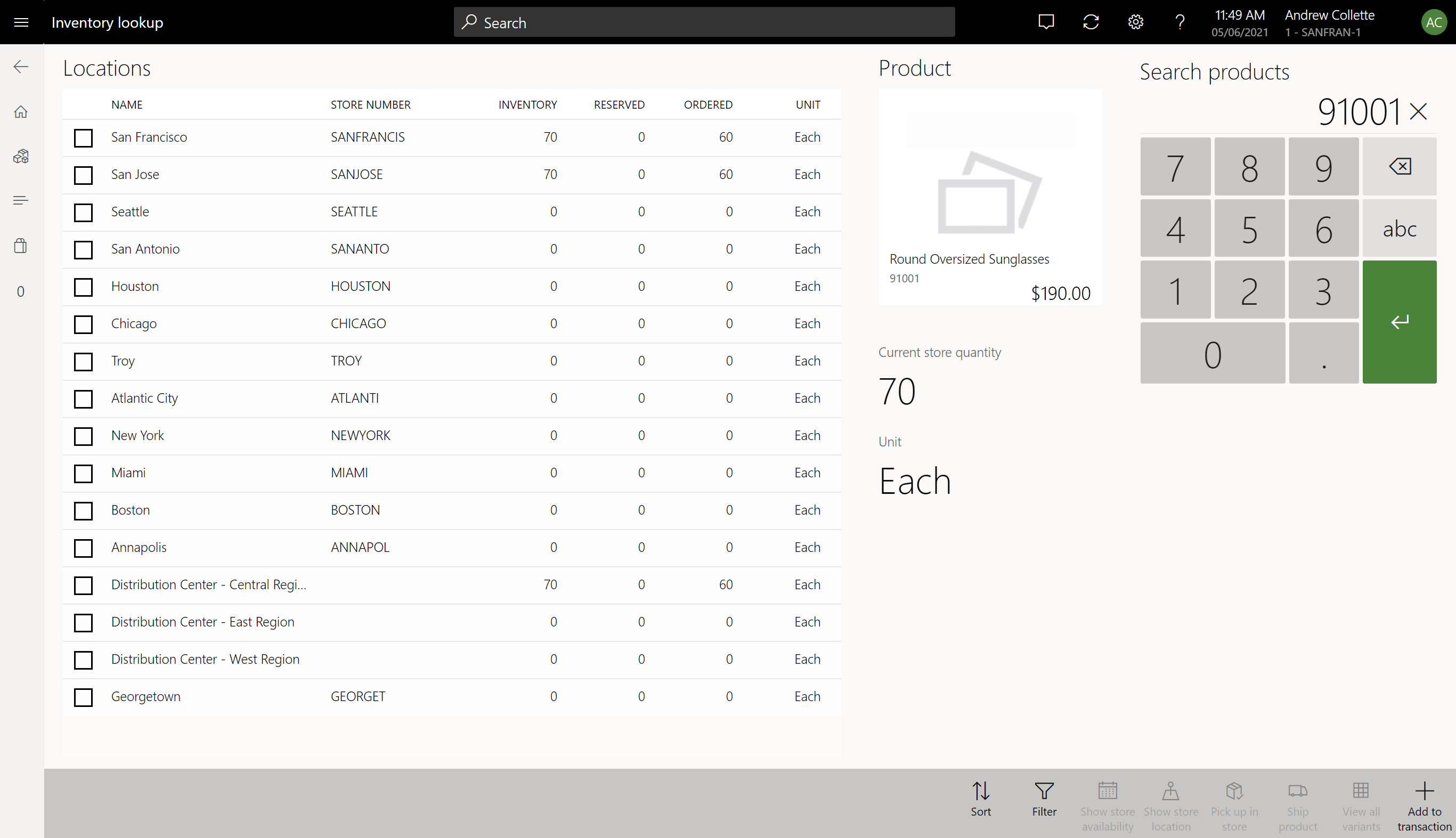Click the Round Oversized Sunglasses thumbnail
This screenshot has width=1456, height=838.
pos(989,191)
